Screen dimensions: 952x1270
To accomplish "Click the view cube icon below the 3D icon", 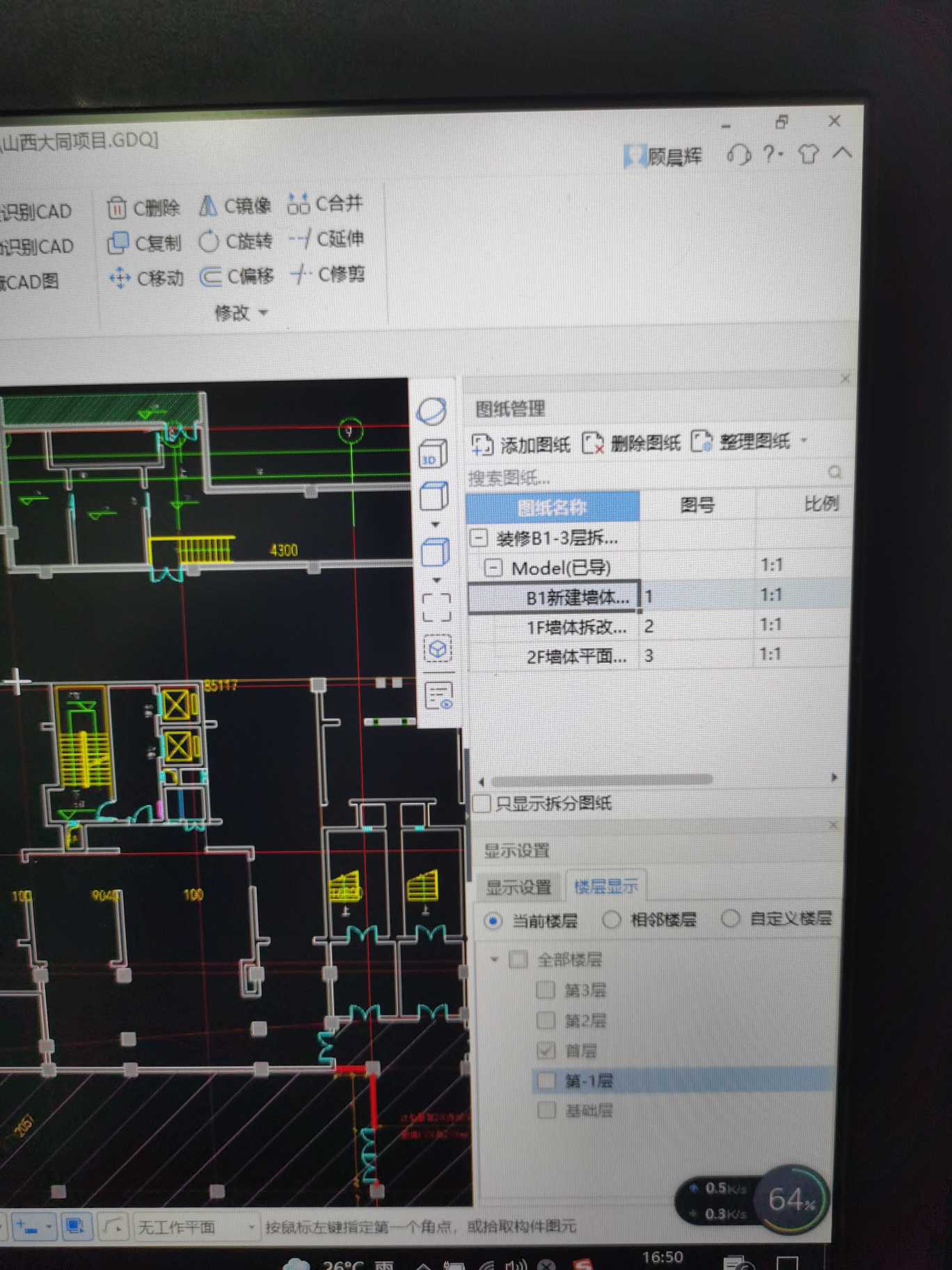I will click(x=434, y=496).
